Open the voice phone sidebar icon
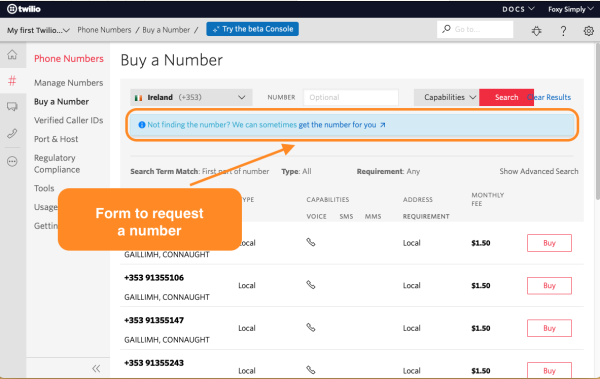 pos(12,134)
